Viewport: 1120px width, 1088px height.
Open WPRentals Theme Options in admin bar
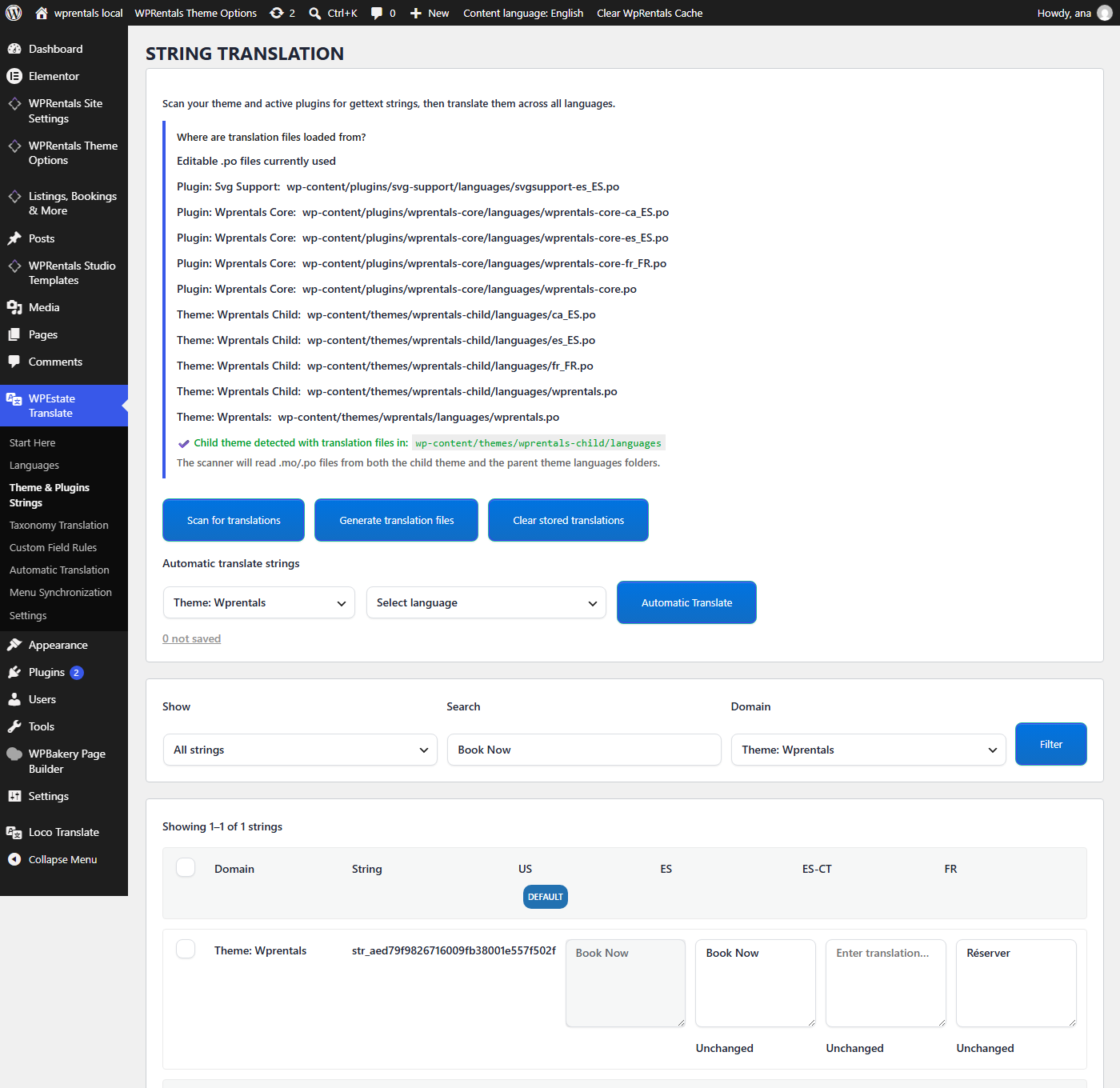pos(196,13)
